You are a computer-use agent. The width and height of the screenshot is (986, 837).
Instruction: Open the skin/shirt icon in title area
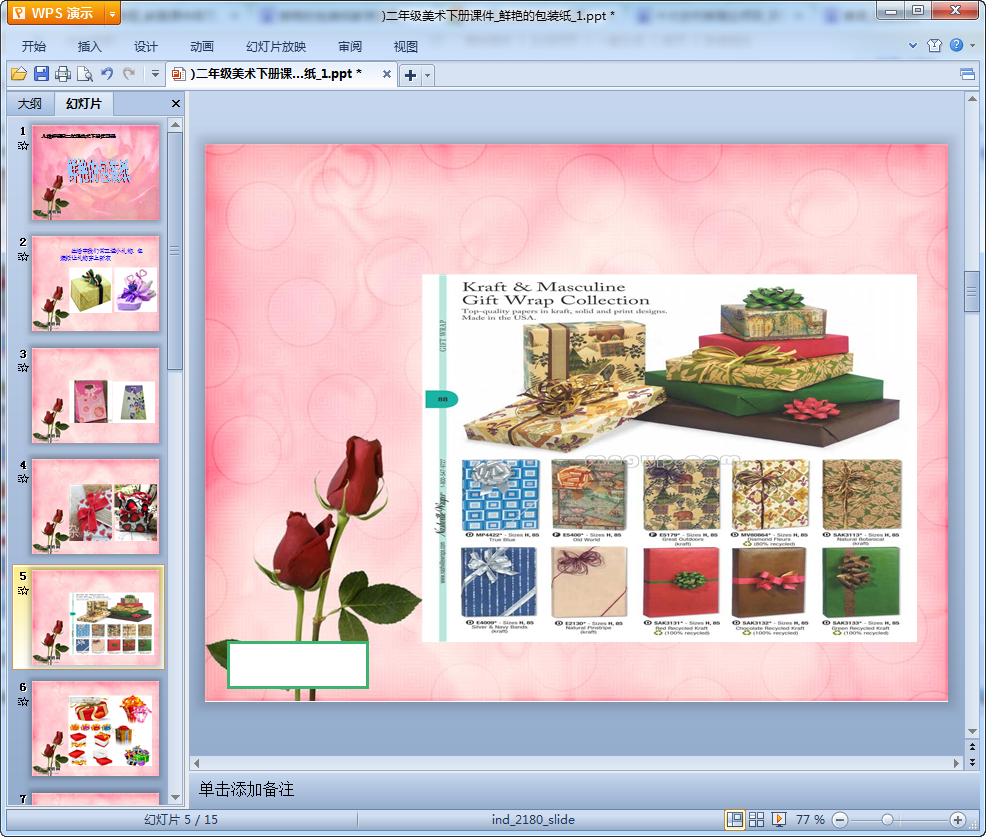[x=934, y=45]
